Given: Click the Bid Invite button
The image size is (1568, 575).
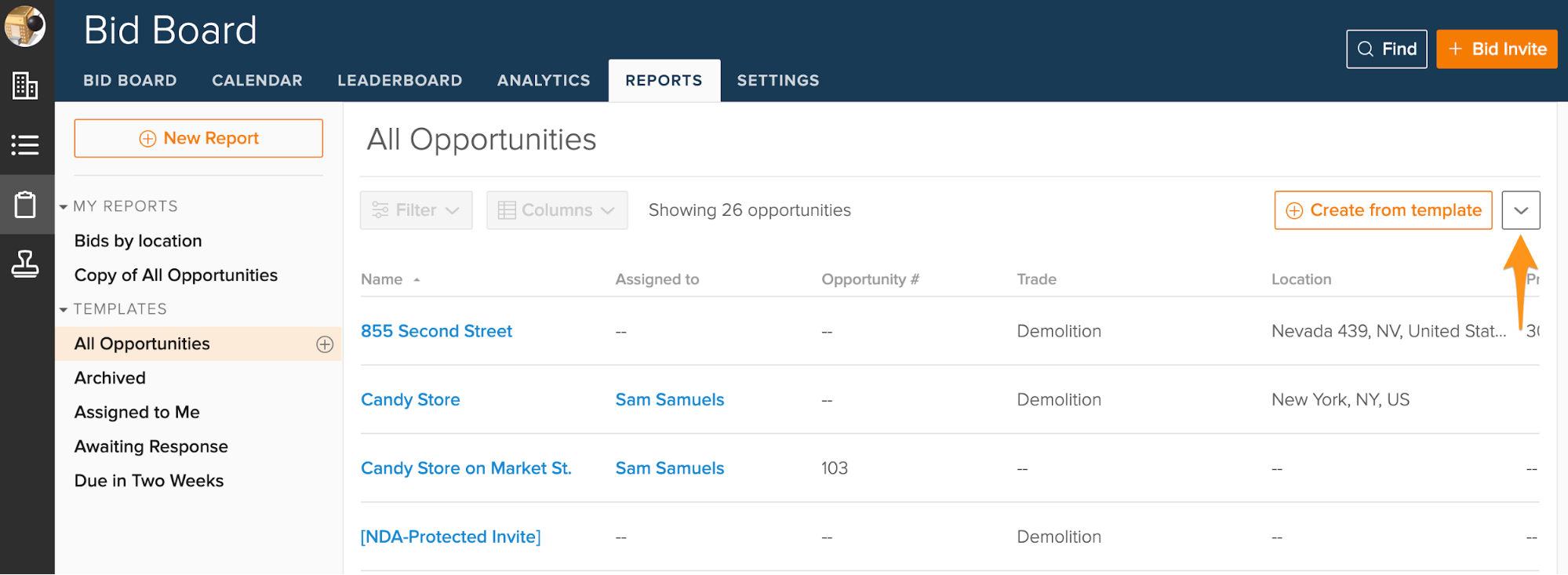Looking at the screenshot, I should pos(1496,49).
